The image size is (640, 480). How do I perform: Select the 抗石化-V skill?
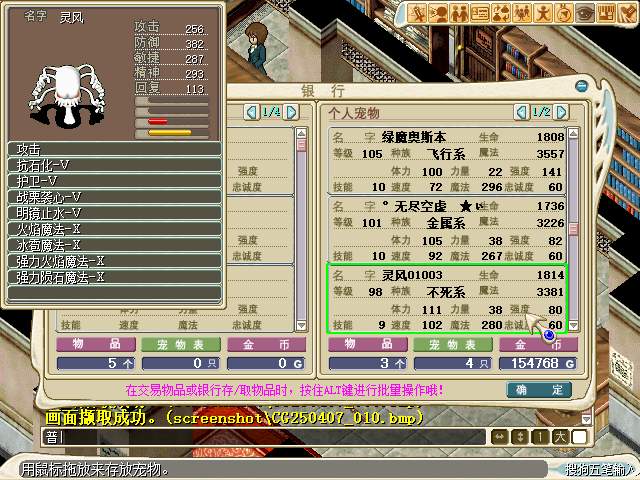(114, 165)
